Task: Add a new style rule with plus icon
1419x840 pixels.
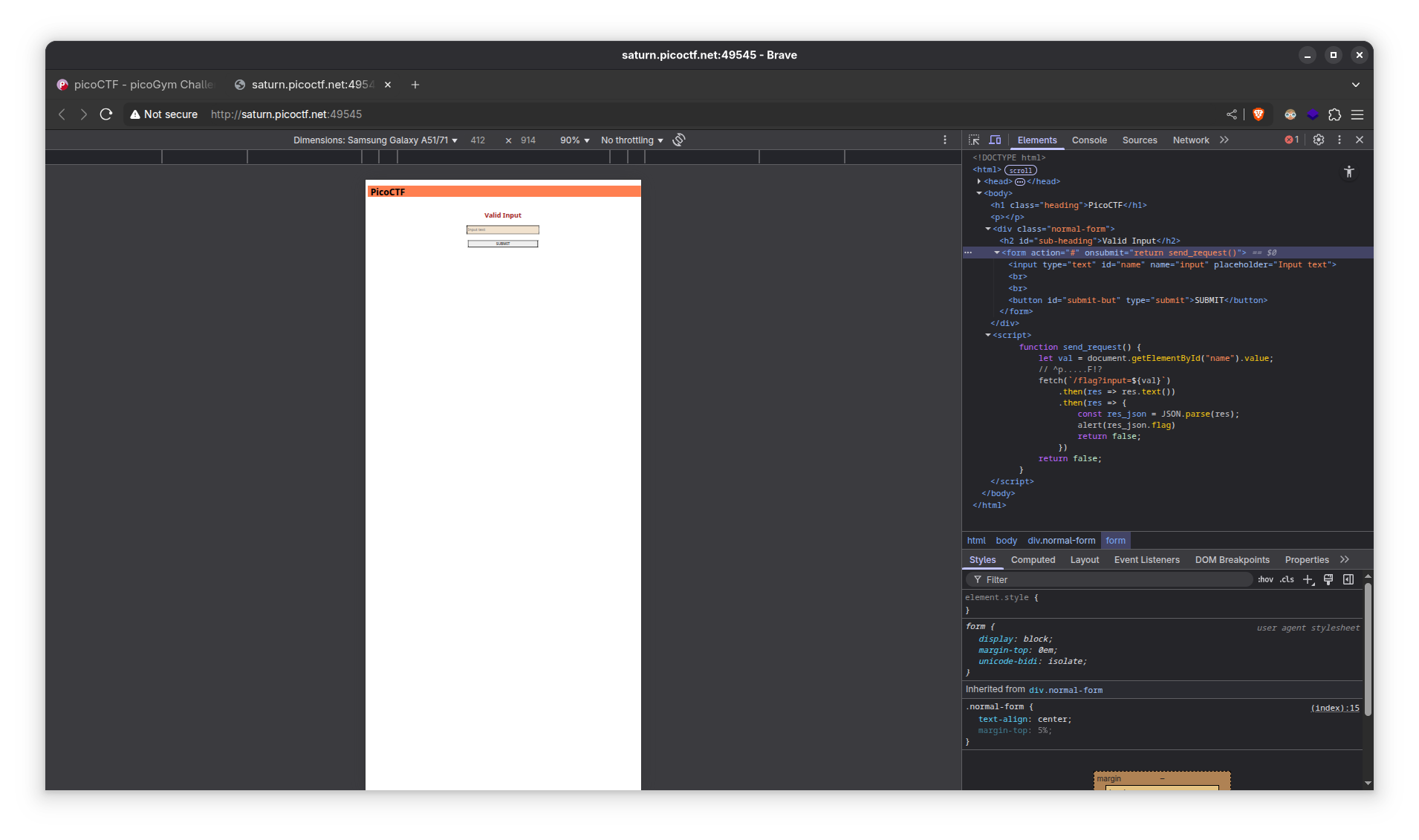Action: coord(1308,579)
